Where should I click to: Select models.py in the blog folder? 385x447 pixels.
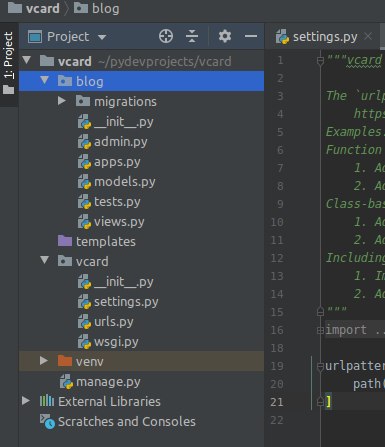(117, 182)
